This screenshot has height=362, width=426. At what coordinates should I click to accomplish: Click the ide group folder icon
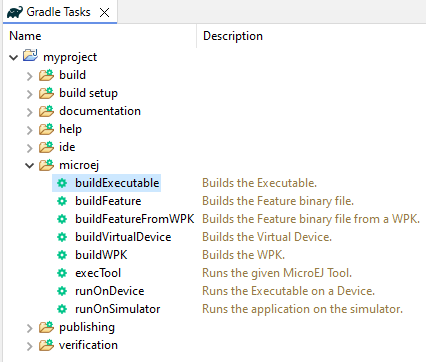point(46,147)
